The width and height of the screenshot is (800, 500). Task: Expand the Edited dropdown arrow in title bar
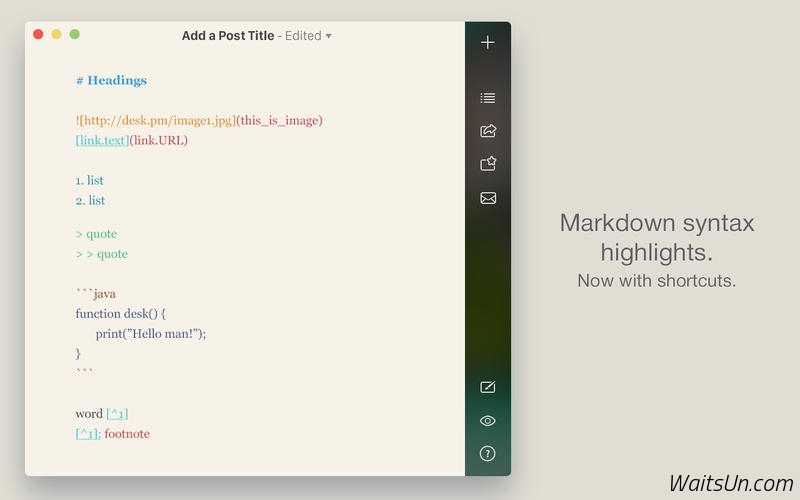tap(329, 36)
